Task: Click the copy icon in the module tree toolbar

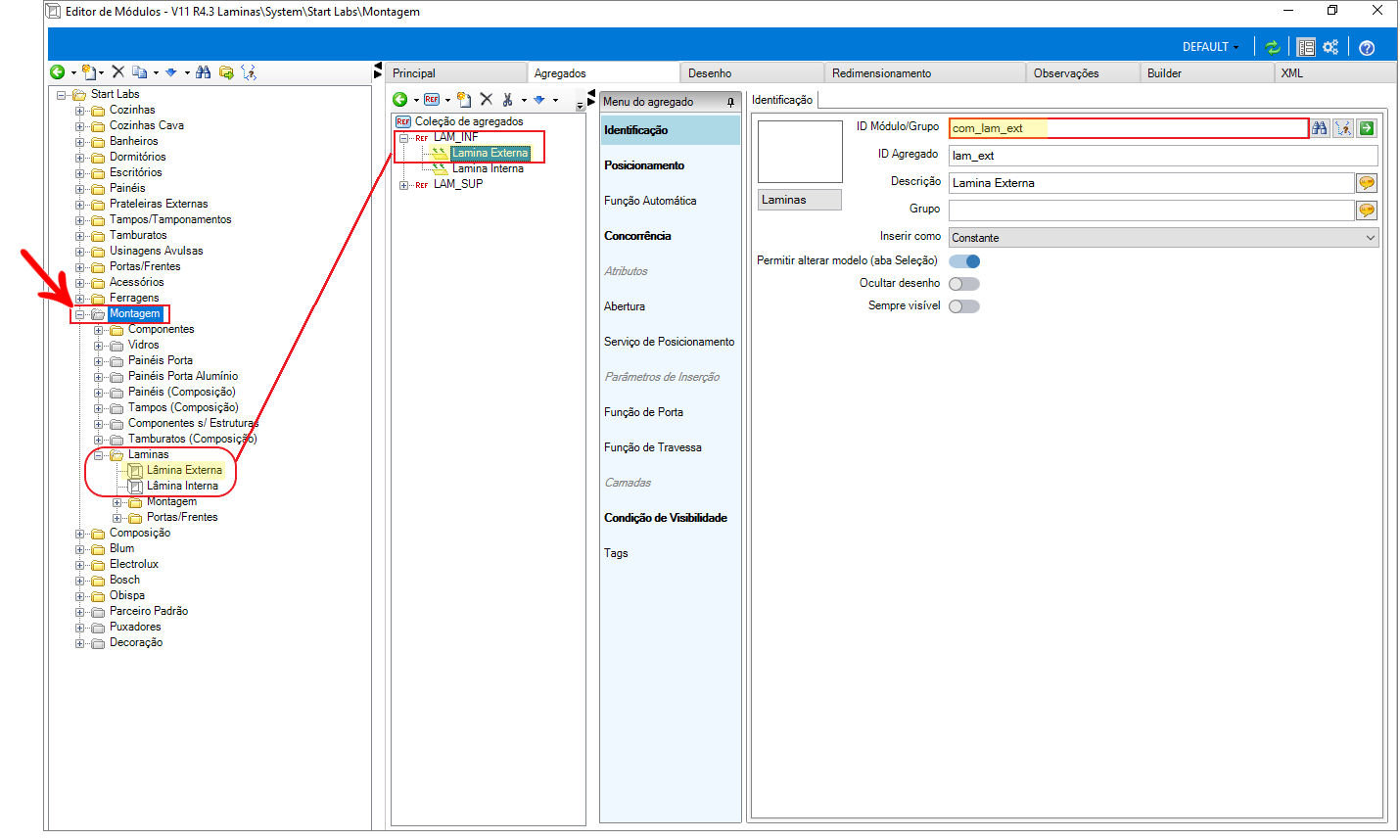Action: point(139,72)
